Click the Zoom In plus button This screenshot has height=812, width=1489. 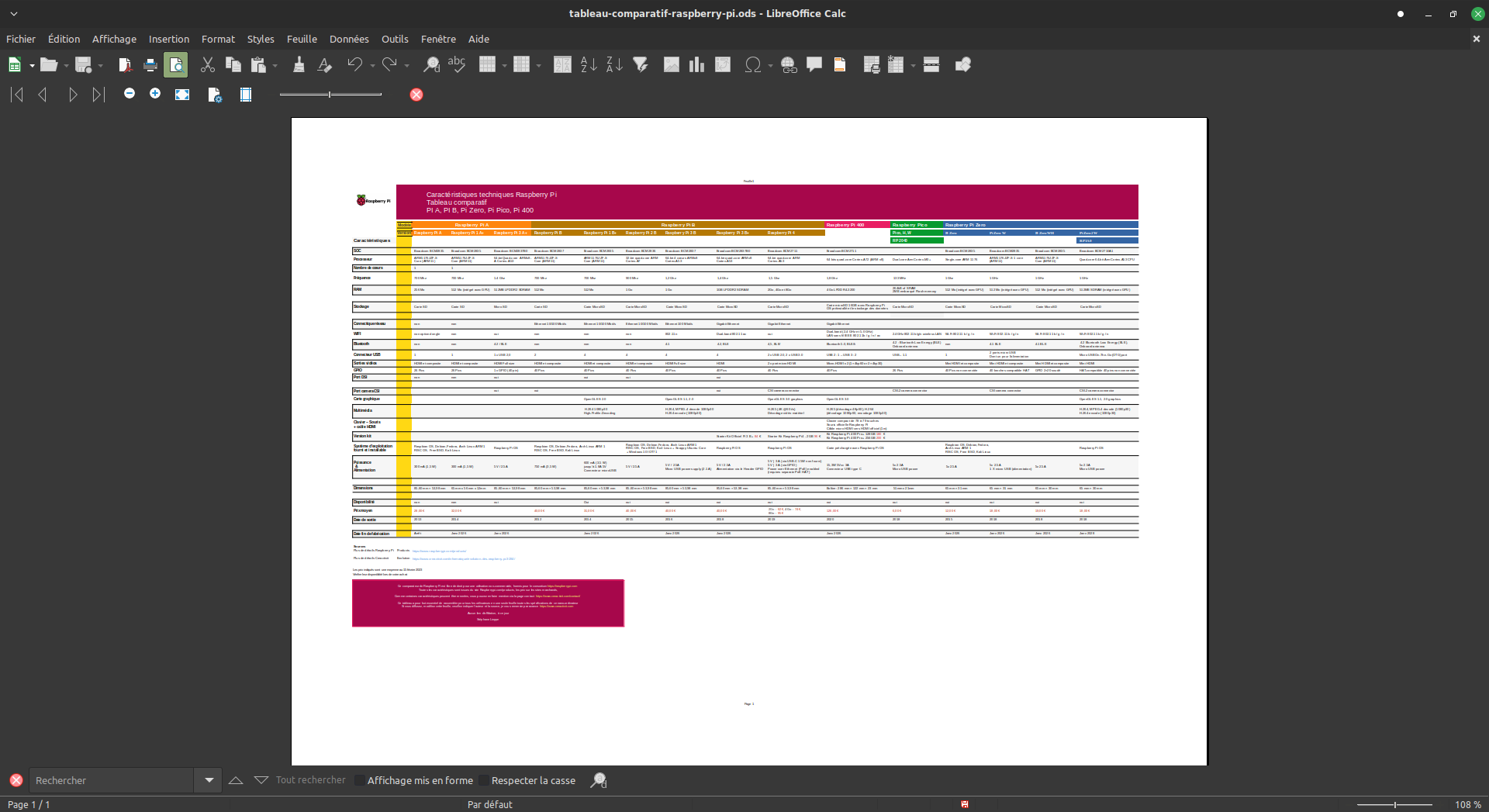pos(155,94)
